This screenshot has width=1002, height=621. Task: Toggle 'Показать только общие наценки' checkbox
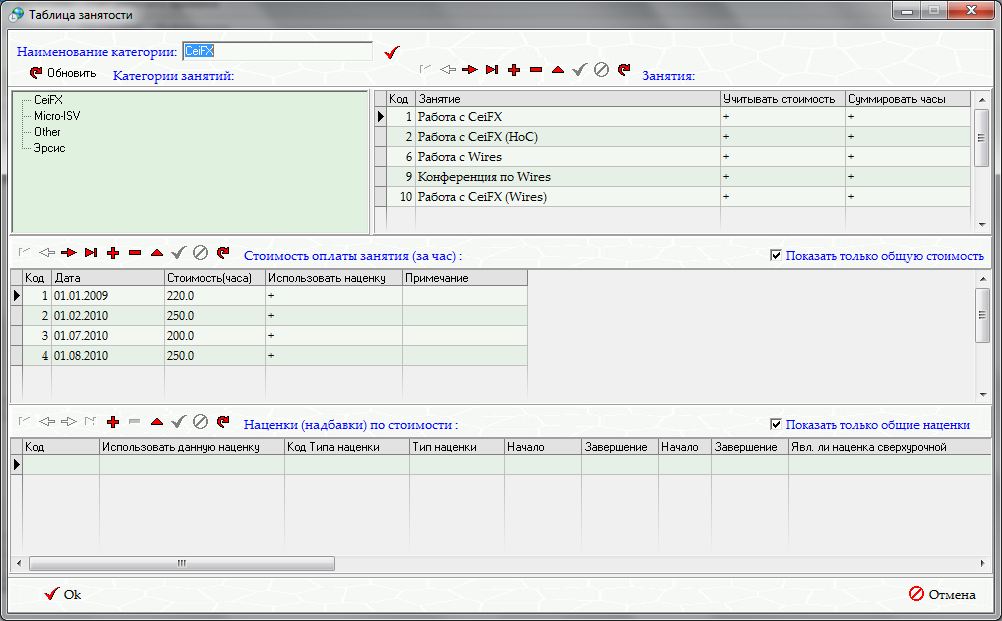tap(776, 424)
